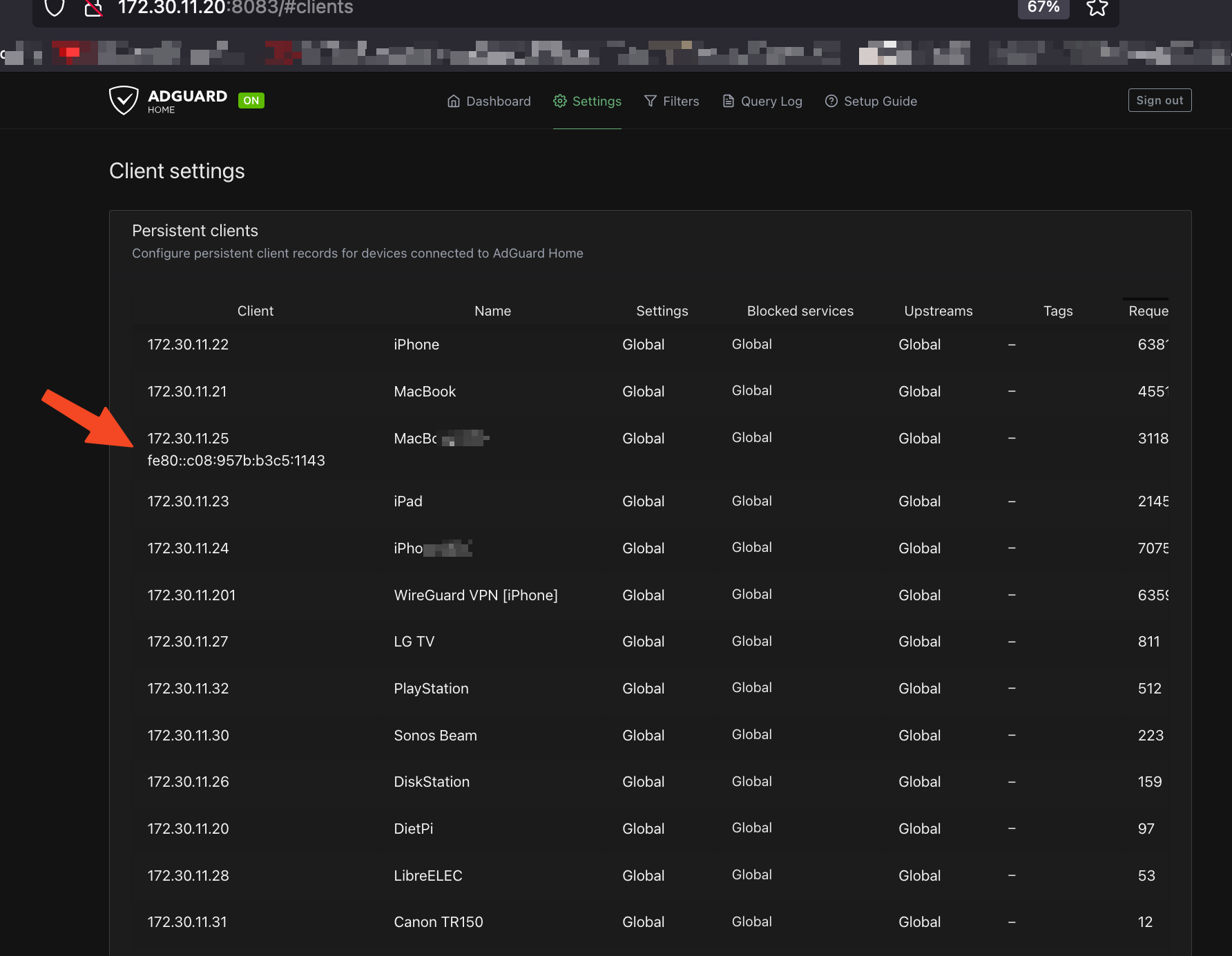Sort by the Client column header
The width and height of the screenshot is (1232, 956).
point(256,311)
